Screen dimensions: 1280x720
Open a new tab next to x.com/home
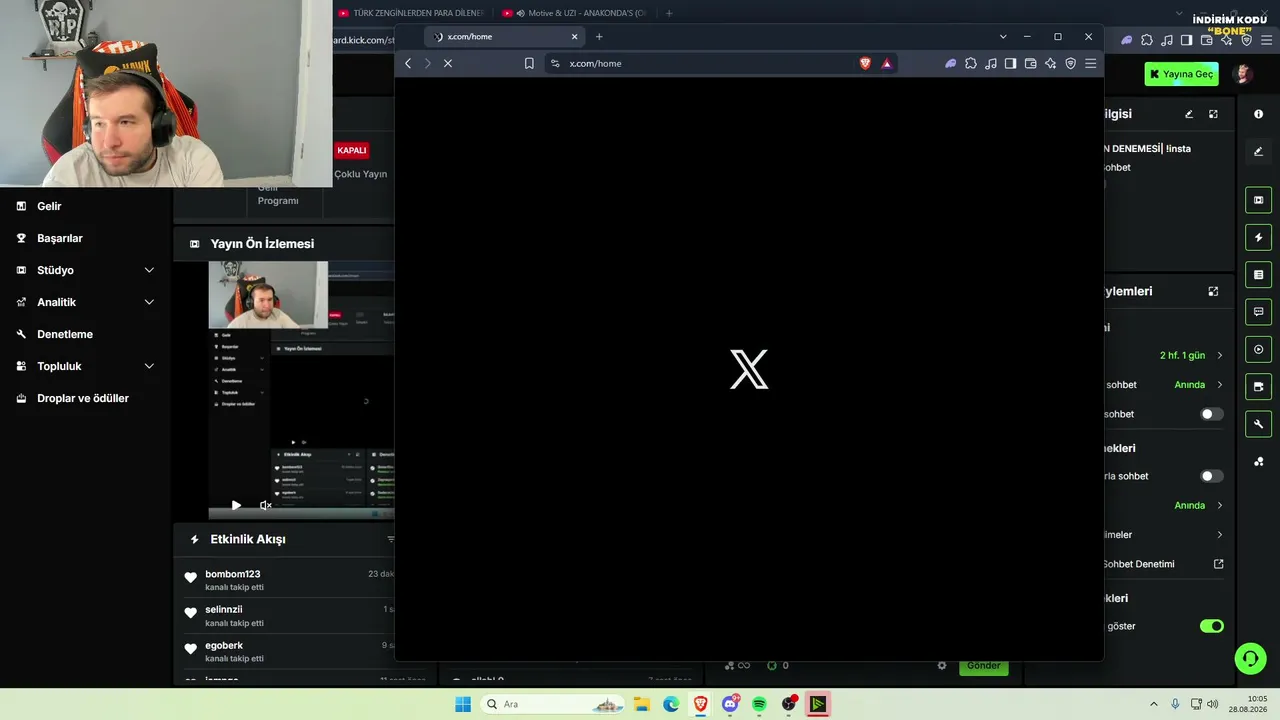pyautogui.click(x=599, y=37)
